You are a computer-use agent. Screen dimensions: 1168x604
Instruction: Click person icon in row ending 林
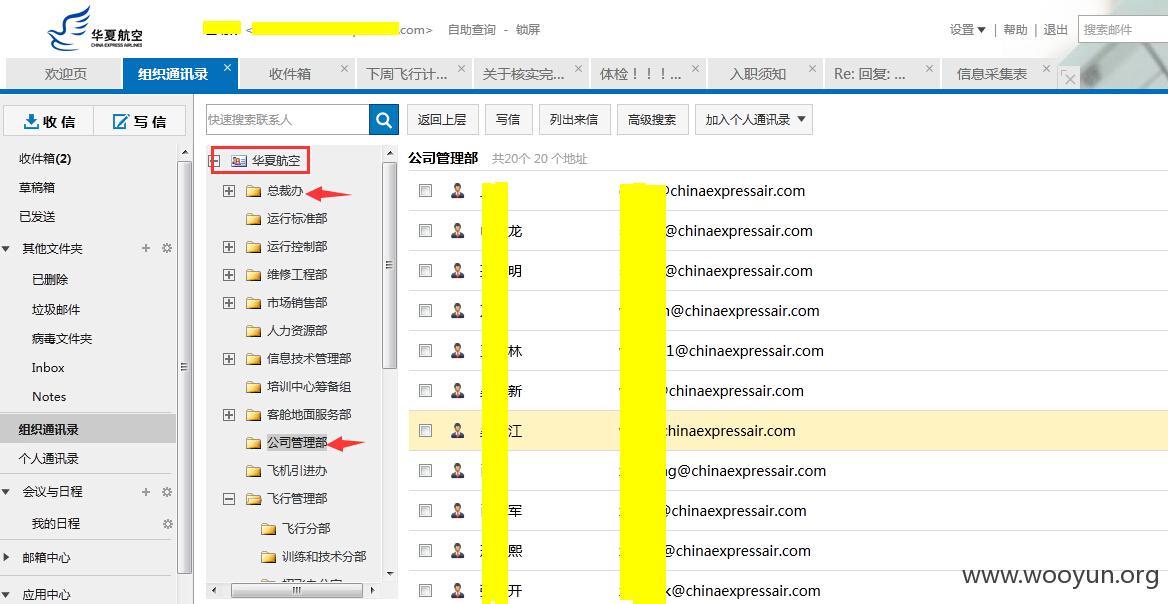457,350
